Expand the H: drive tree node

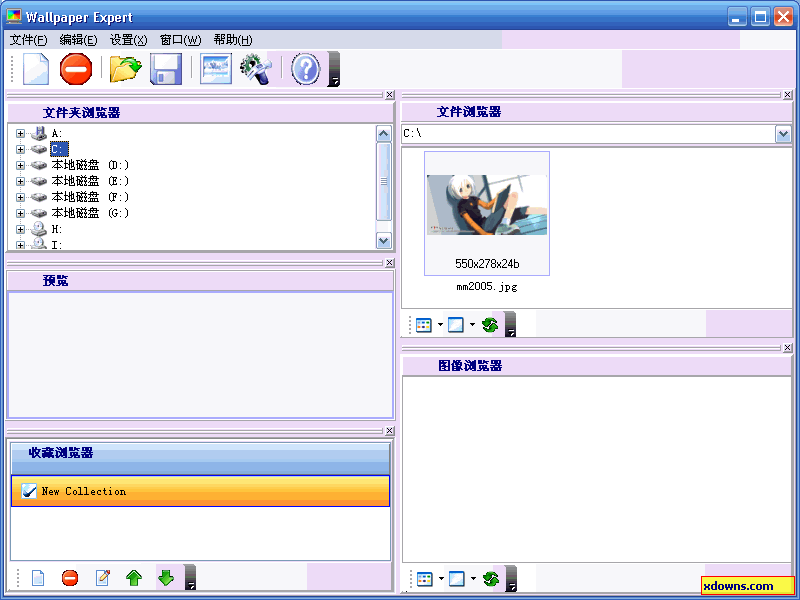click(x=20, y=230)
